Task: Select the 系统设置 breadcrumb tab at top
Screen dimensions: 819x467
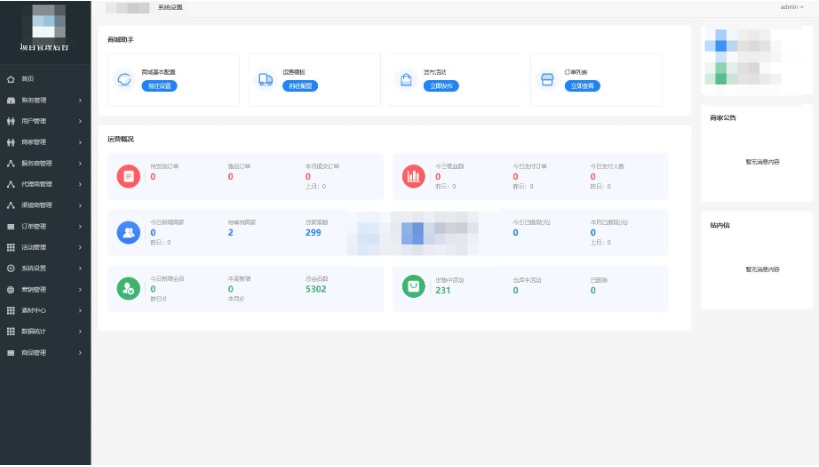Action: pos(171,7)
